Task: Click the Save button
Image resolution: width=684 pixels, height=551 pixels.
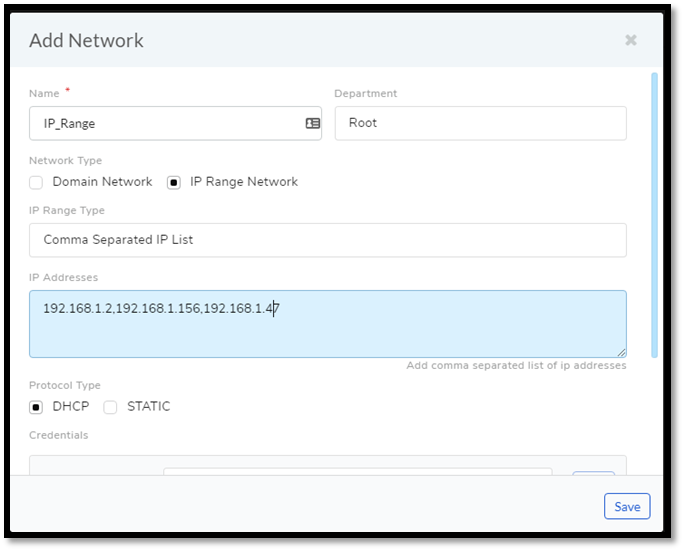Action: coord(627,507)
